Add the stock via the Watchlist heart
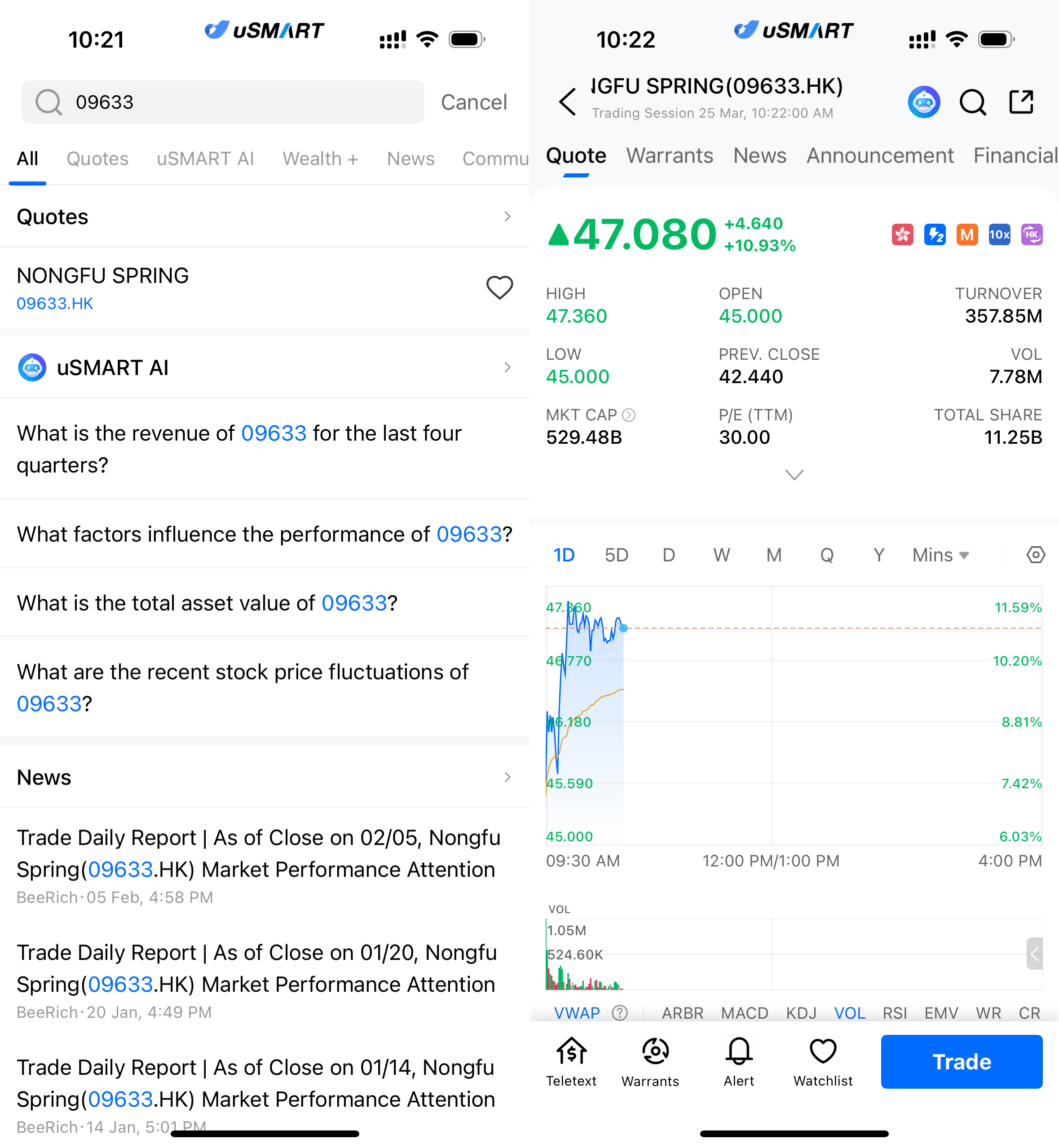 click(822, 1061)
